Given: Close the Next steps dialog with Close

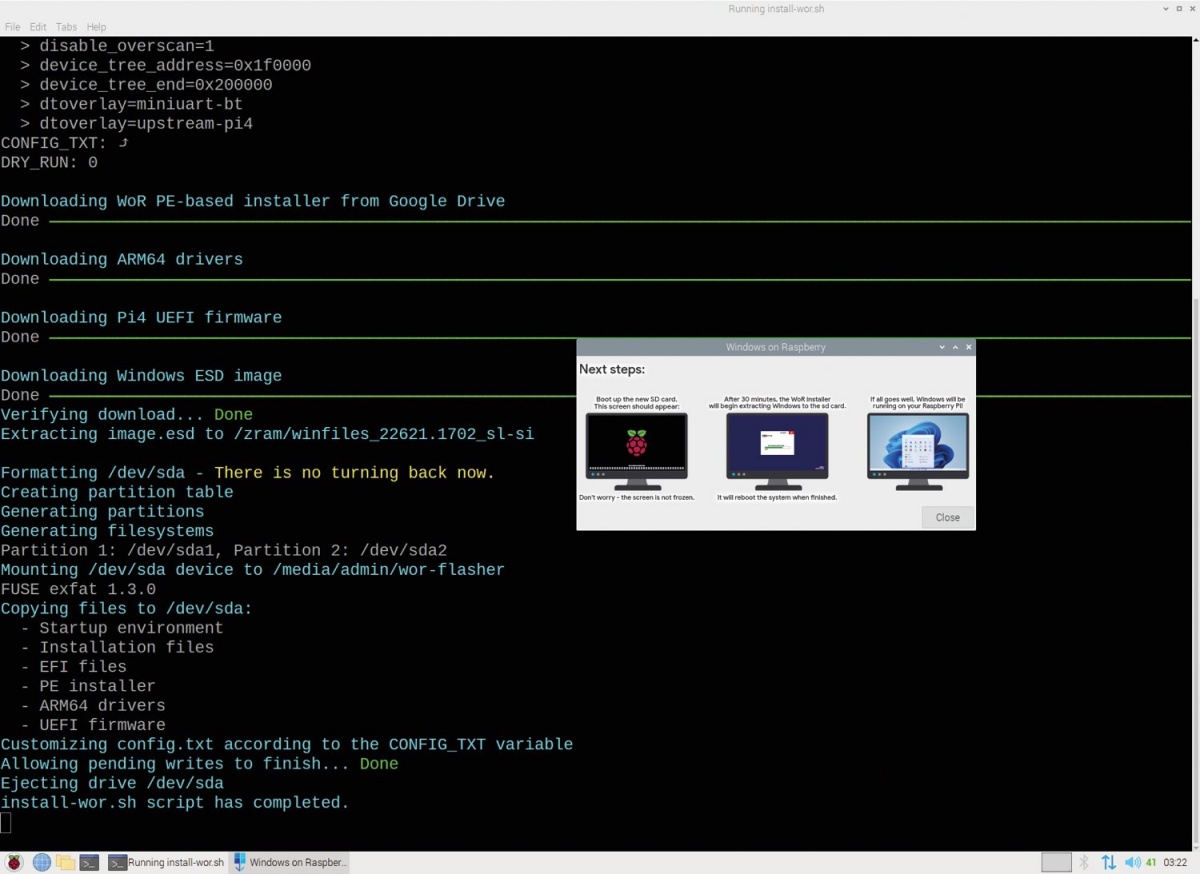Looking at the screenshot, I should point(947,517).
